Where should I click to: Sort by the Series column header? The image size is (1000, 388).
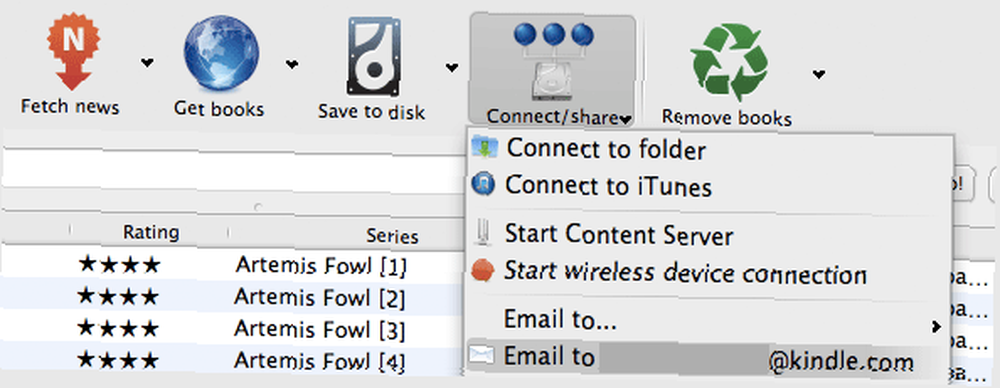click(392, 236)
